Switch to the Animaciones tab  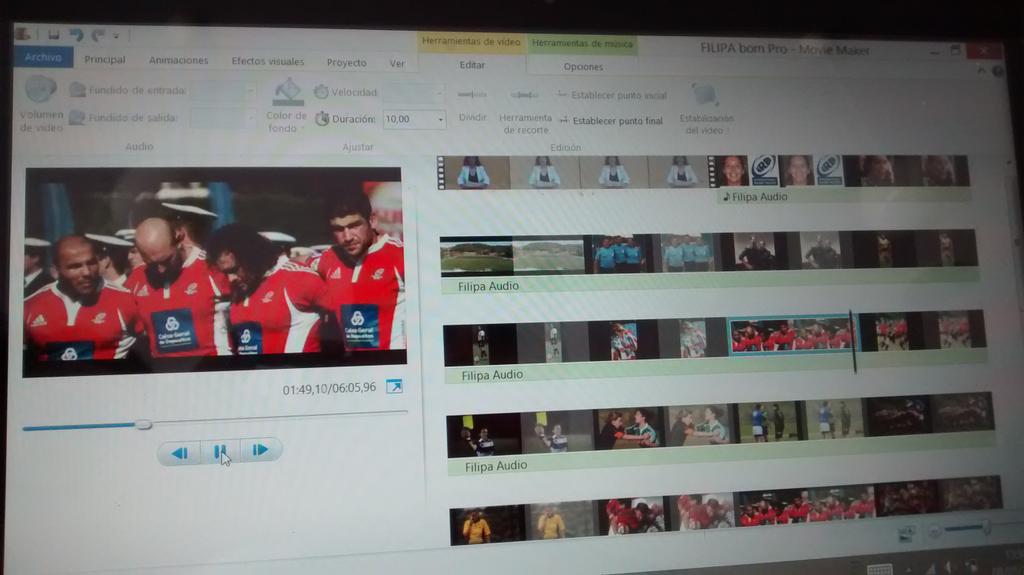click(x=178, y=60)
